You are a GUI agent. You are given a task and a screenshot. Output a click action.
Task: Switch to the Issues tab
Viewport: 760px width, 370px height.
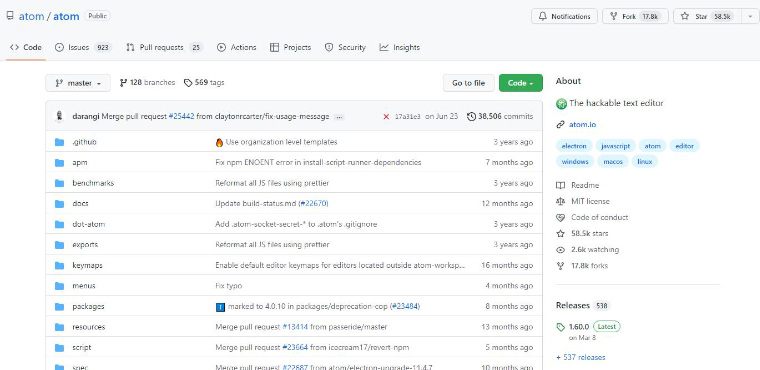pos(83,48)
